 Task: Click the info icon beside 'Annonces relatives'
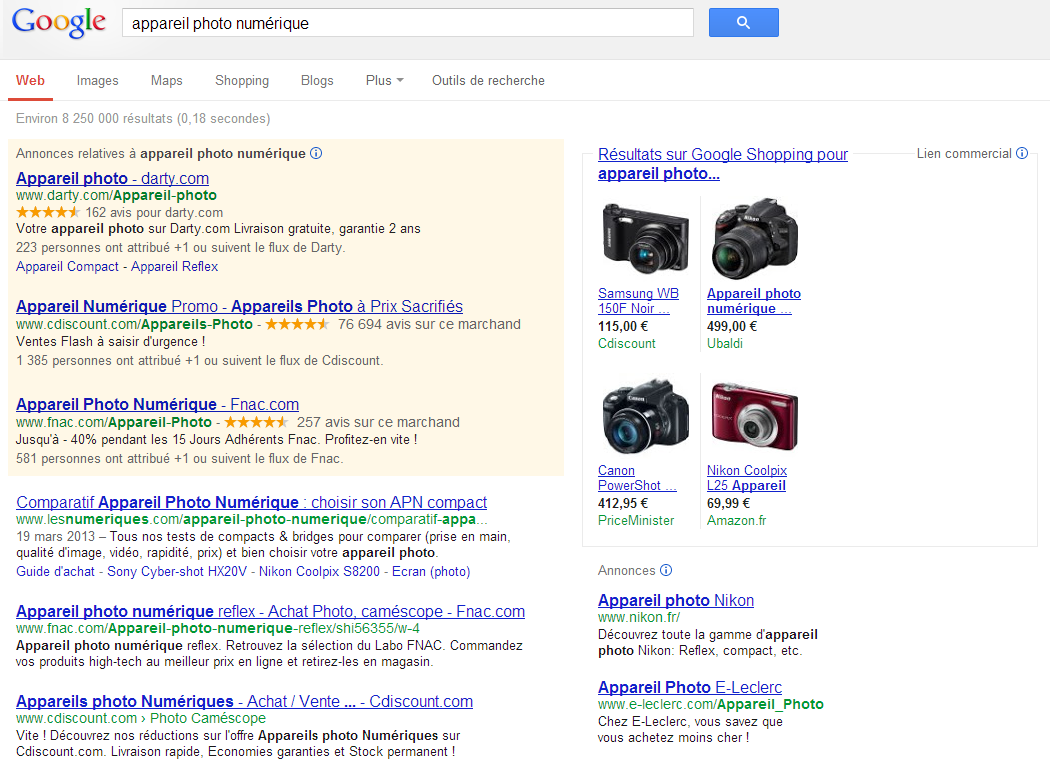pos(316,153)
